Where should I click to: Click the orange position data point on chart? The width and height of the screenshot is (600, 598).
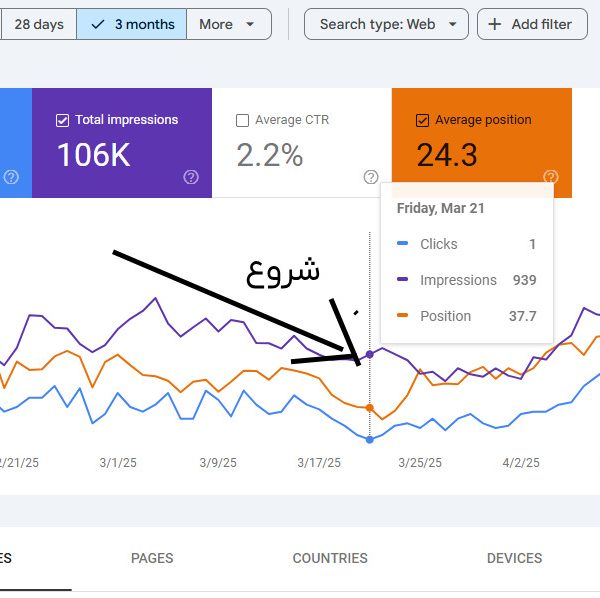coord(370,408)
